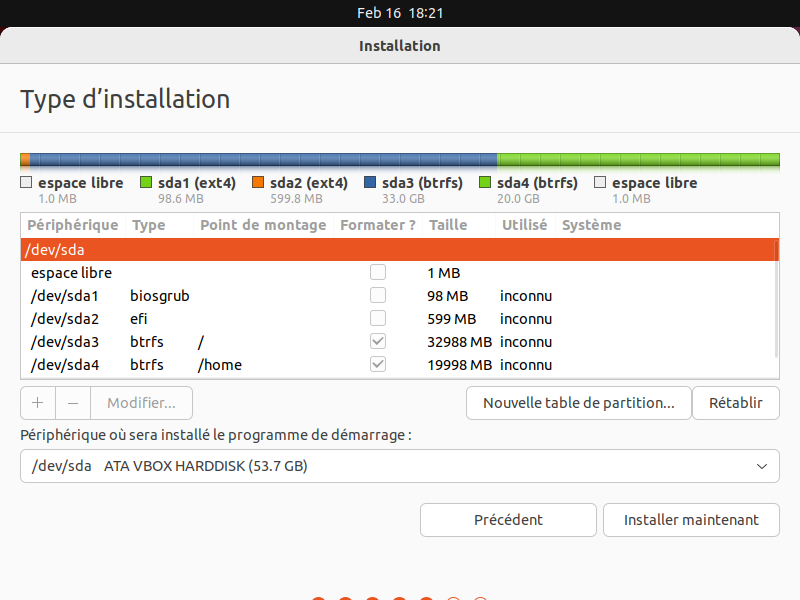Click the minus icon to remove partition
The width and height of the screenshot is (800, 600).
pos(72,403)
